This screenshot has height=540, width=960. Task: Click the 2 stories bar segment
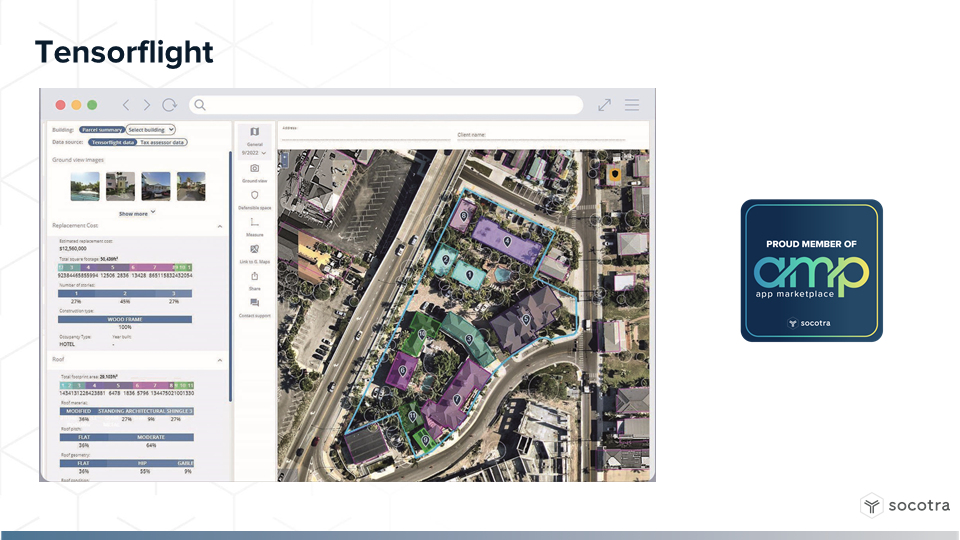click(x=125, y=294)
